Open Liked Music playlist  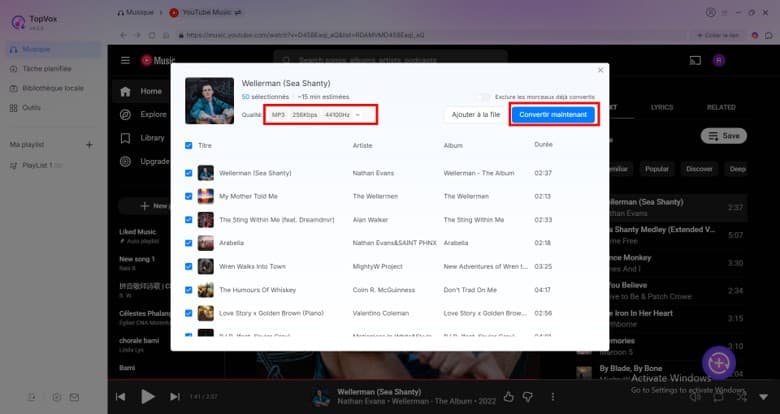pyautogui.click(x=138, y=236)
